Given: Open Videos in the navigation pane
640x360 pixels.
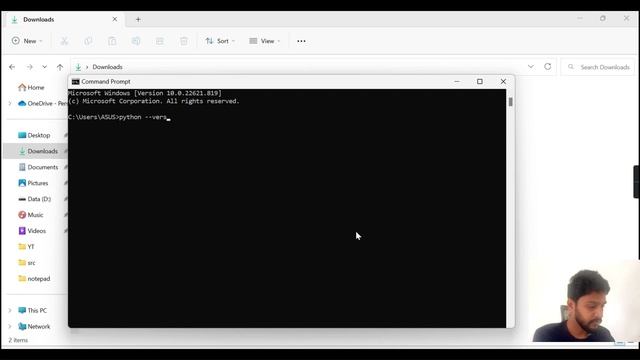Looking at the screenshot, I should (x=32, y=231).
